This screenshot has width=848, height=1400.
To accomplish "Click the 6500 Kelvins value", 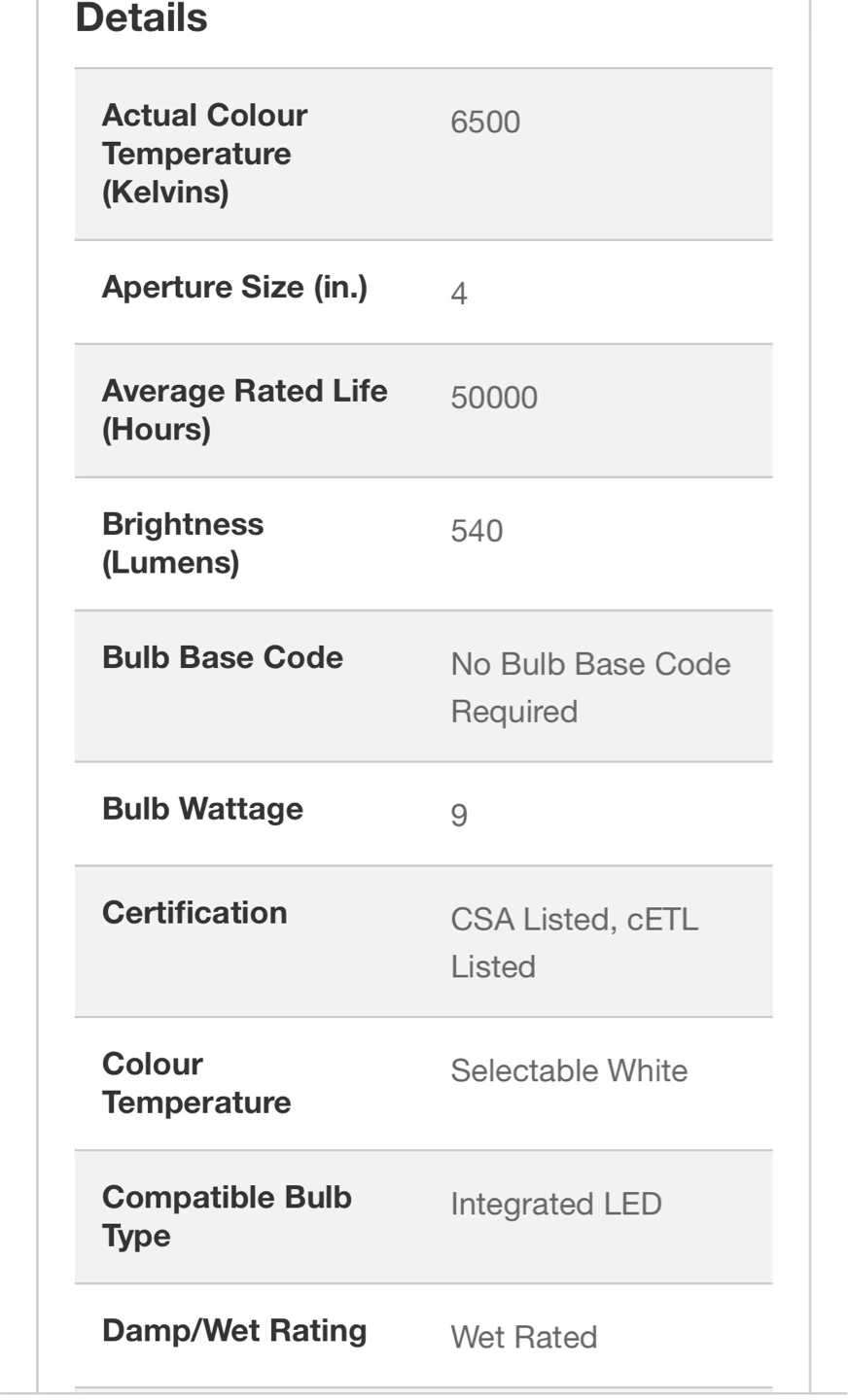I will click(485, 122).
